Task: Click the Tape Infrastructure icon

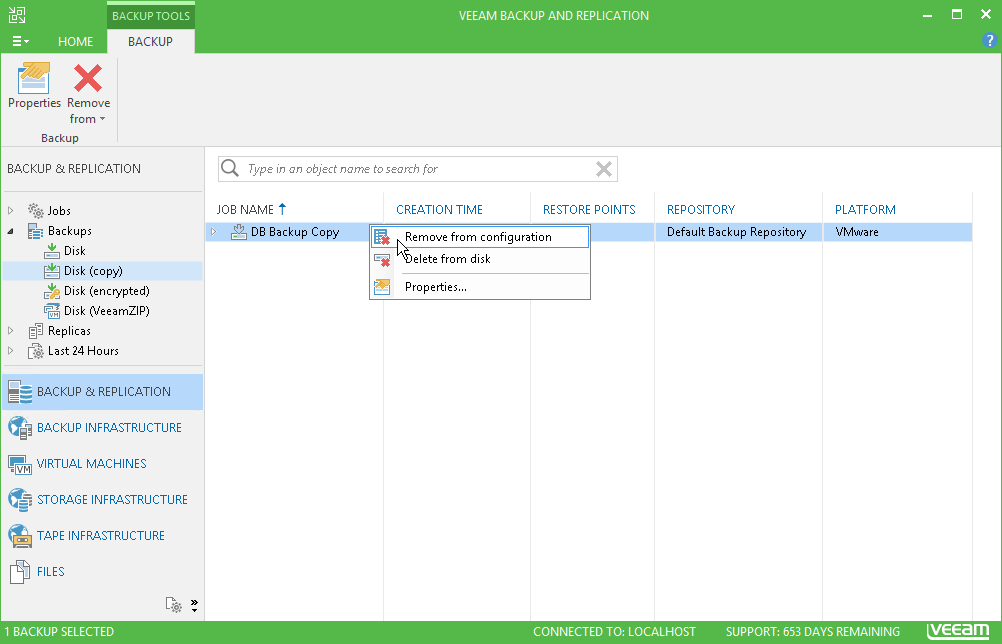Action: point(20,535)
